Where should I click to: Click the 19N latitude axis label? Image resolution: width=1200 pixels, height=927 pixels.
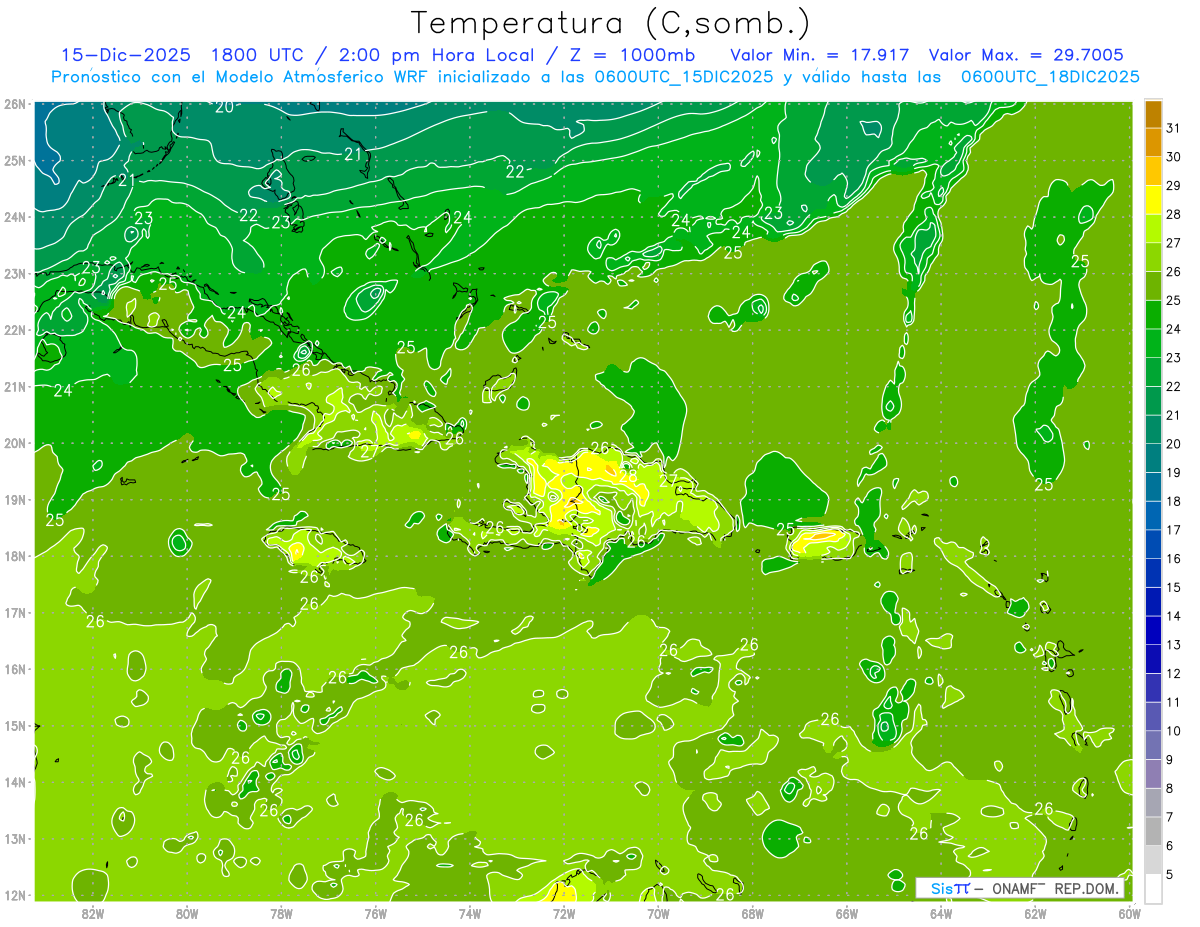coord(15,499)
